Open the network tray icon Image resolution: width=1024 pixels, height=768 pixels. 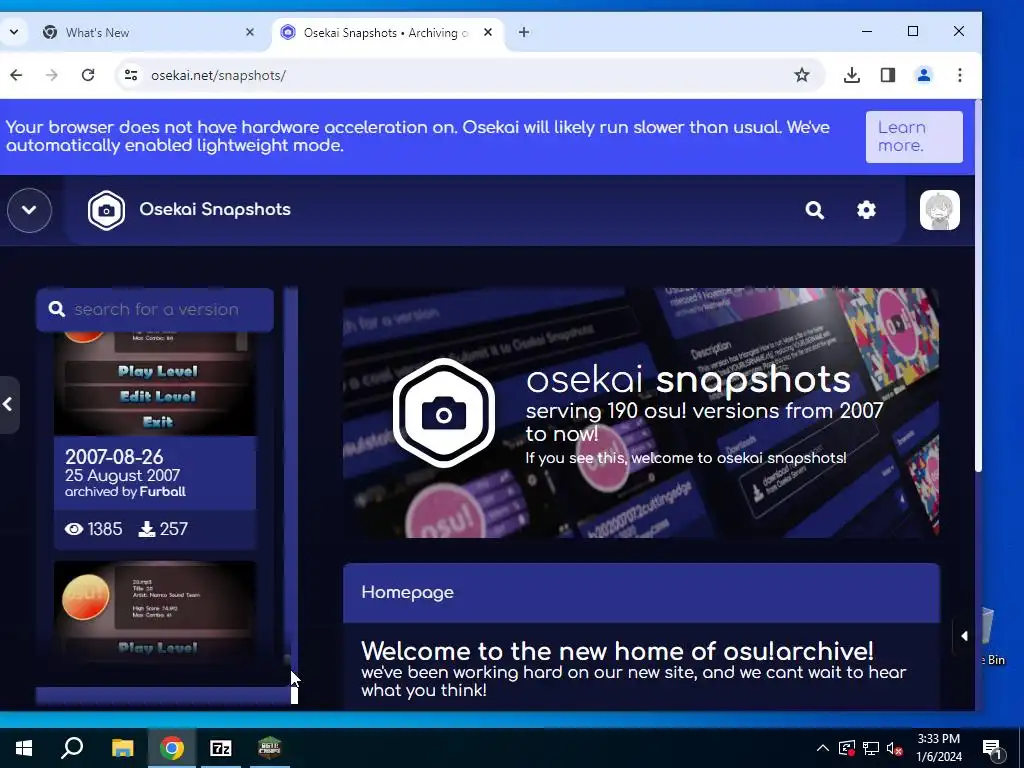pos(871,748)
